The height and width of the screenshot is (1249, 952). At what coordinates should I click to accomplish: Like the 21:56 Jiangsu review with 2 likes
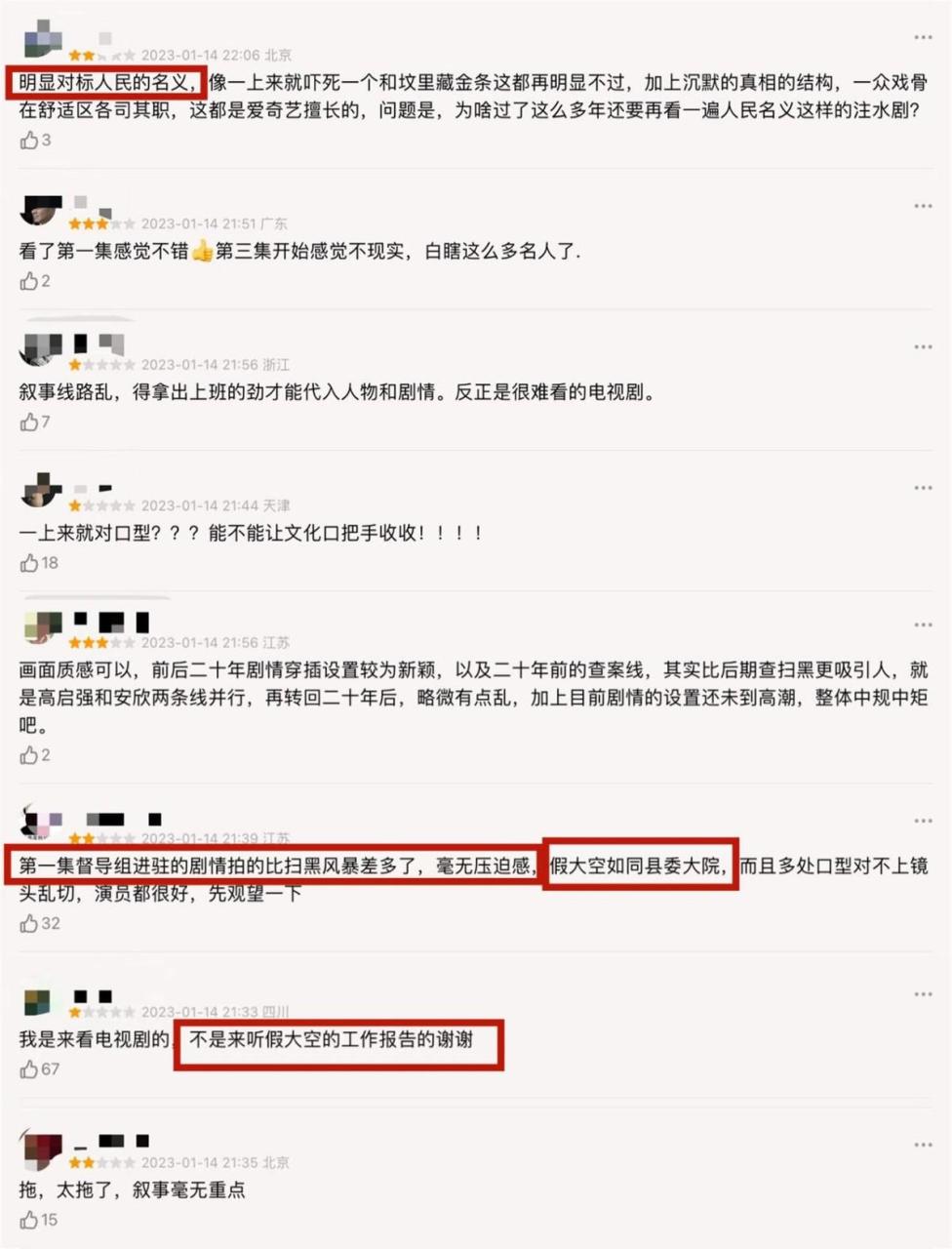click(29, 755)
